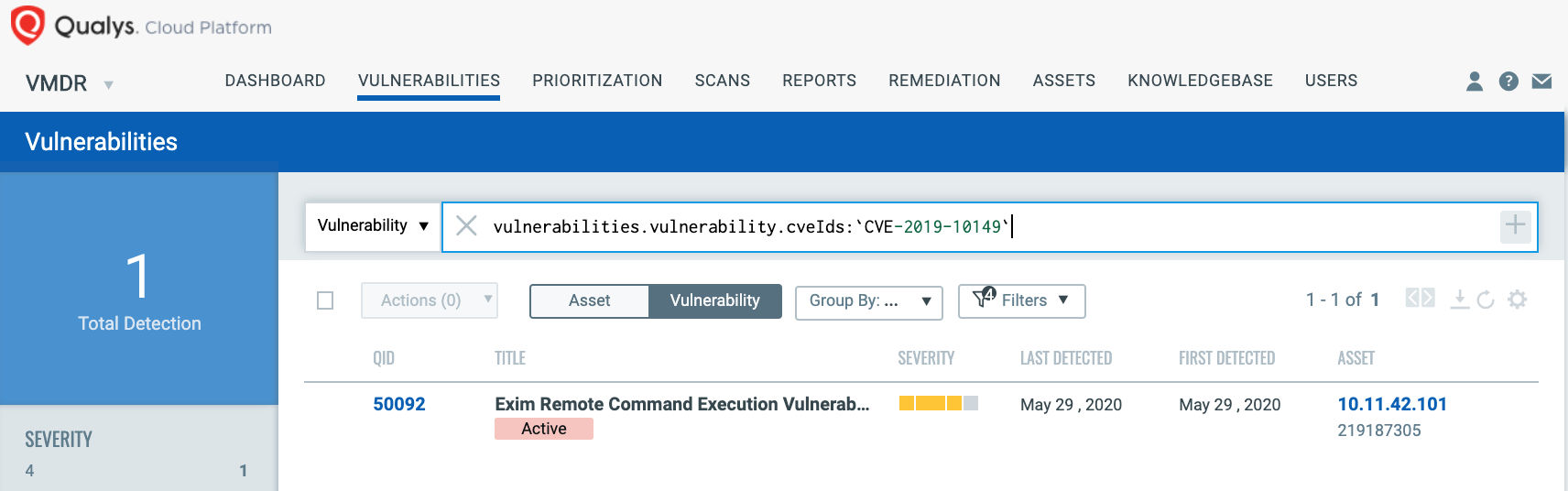Switch view to Asset toggle
Screen dimensions: 1568x491
pyautogui.click(x=589, y=300)
